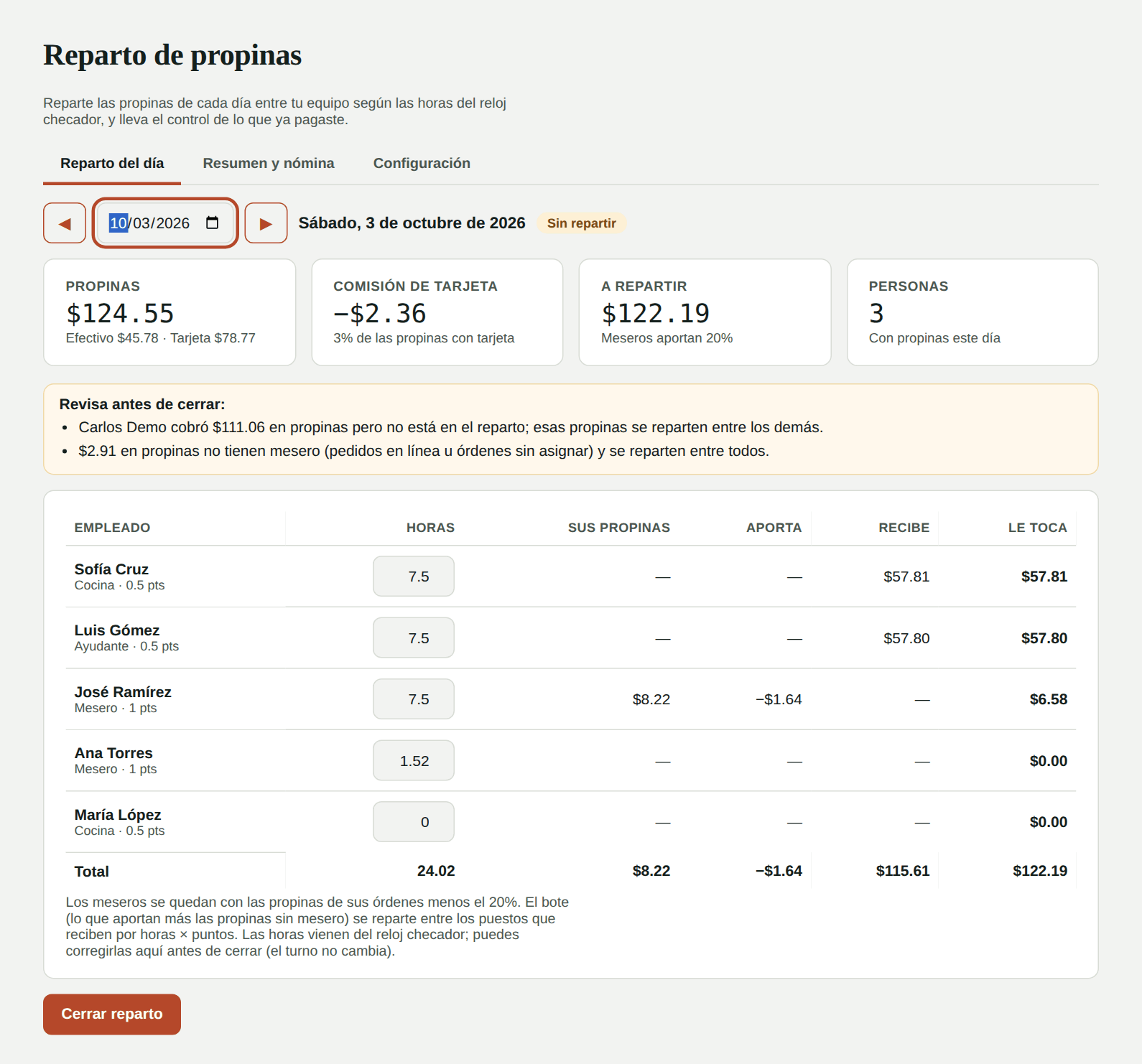The width and height of the screenshot is (1142, 1064).
Task: Click Luis Gómez's $57.80 Recibe amount
Action: tap(906, 638)
